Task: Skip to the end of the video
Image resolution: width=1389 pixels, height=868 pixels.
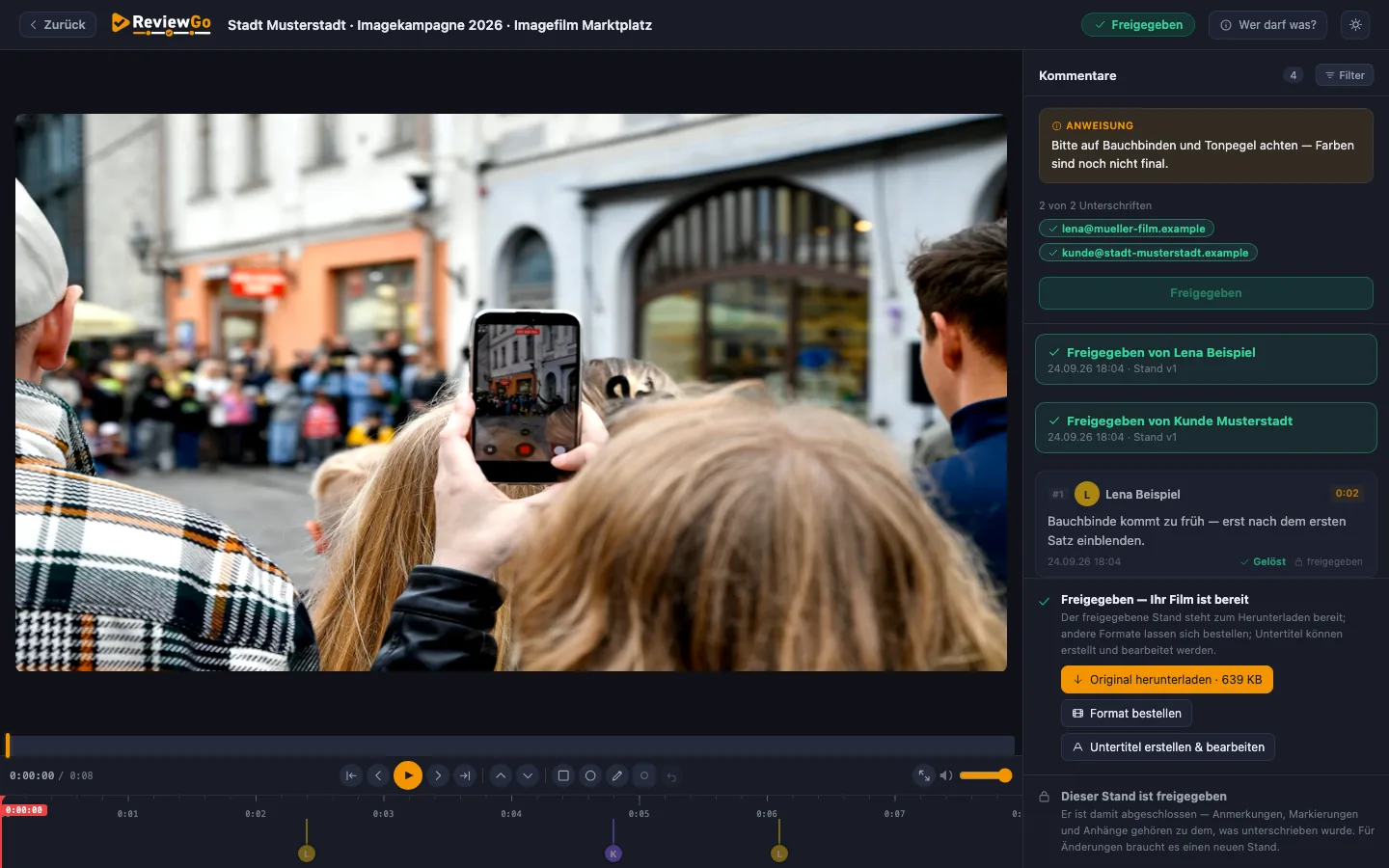Action: [x=465, y=775]
